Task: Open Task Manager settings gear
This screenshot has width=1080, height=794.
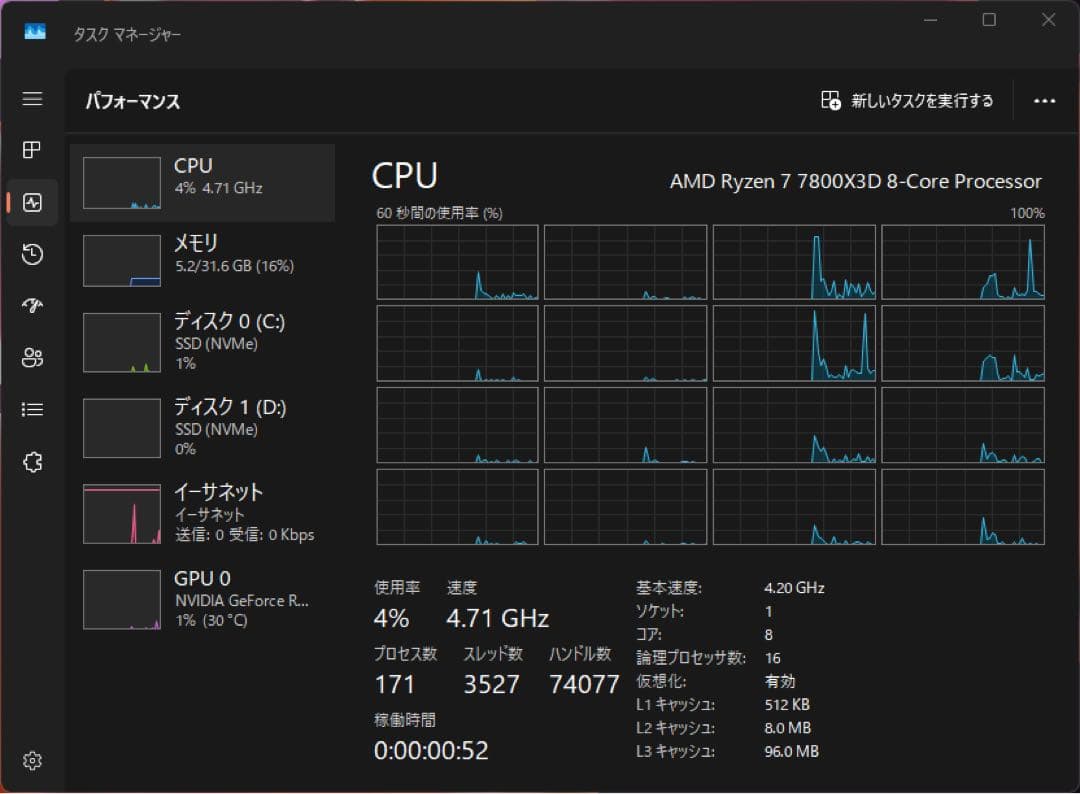Action: (33, 761)
